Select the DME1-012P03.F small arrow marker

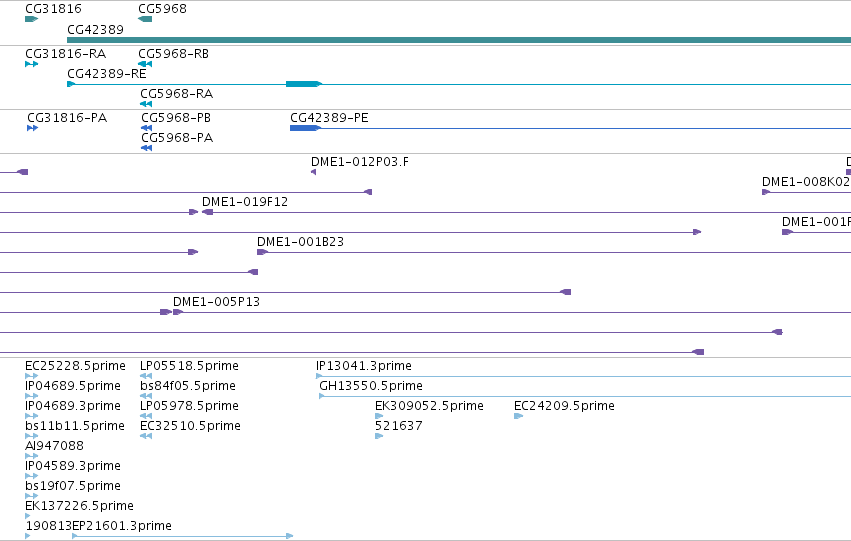coord(313,172)
